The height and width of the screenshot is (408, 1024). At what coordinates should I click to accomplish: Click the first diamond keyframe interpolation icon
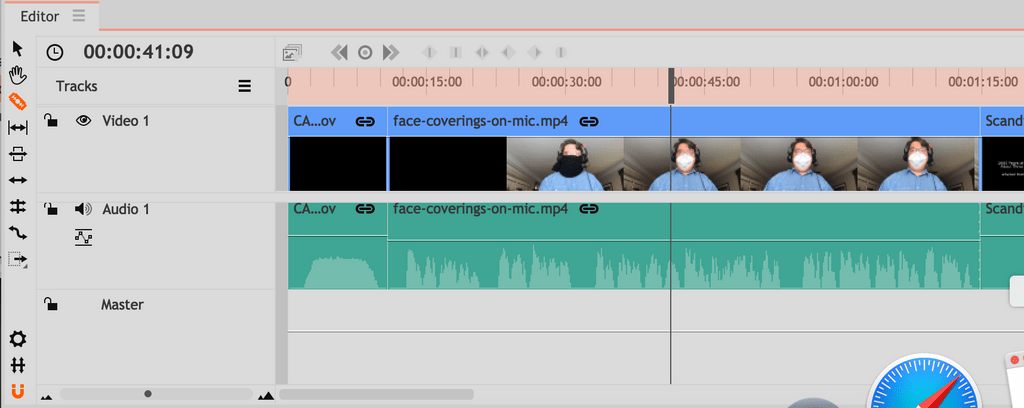click(429, 52)
